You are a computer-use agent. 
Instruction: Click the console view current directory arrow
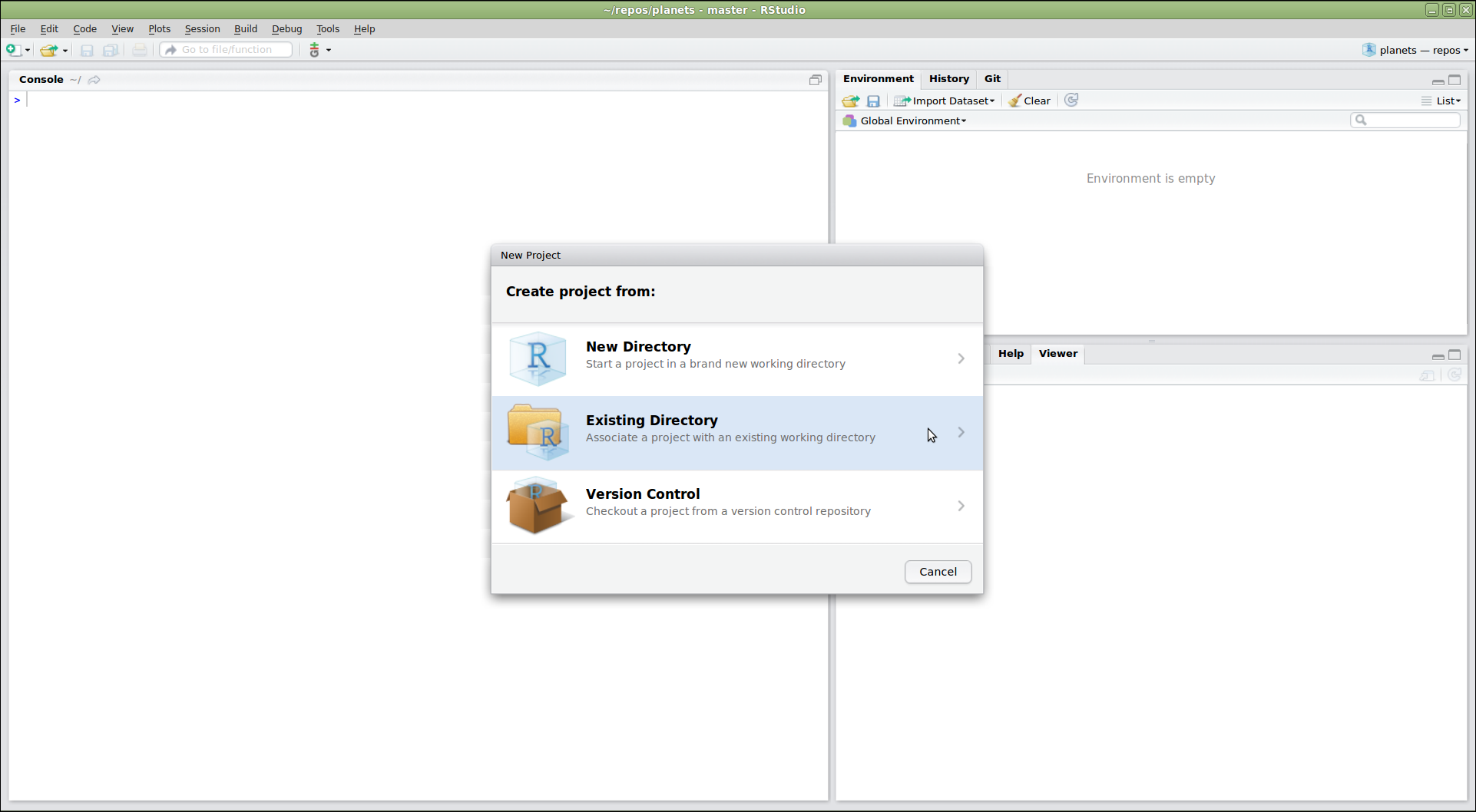click(x=94, y=80)
